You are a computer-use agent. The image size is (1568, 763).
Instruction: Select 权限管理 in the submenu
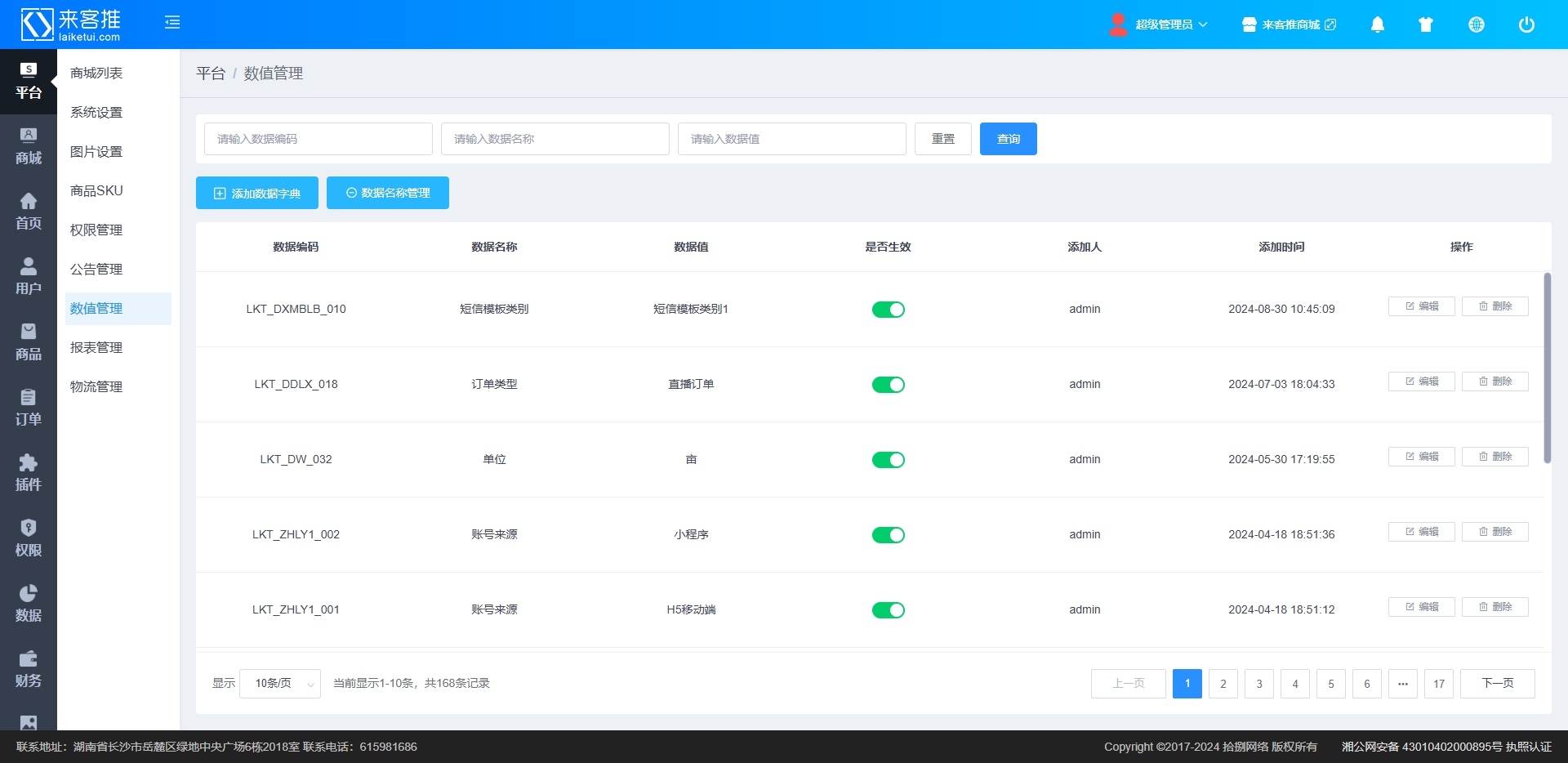tap(96, 230)
